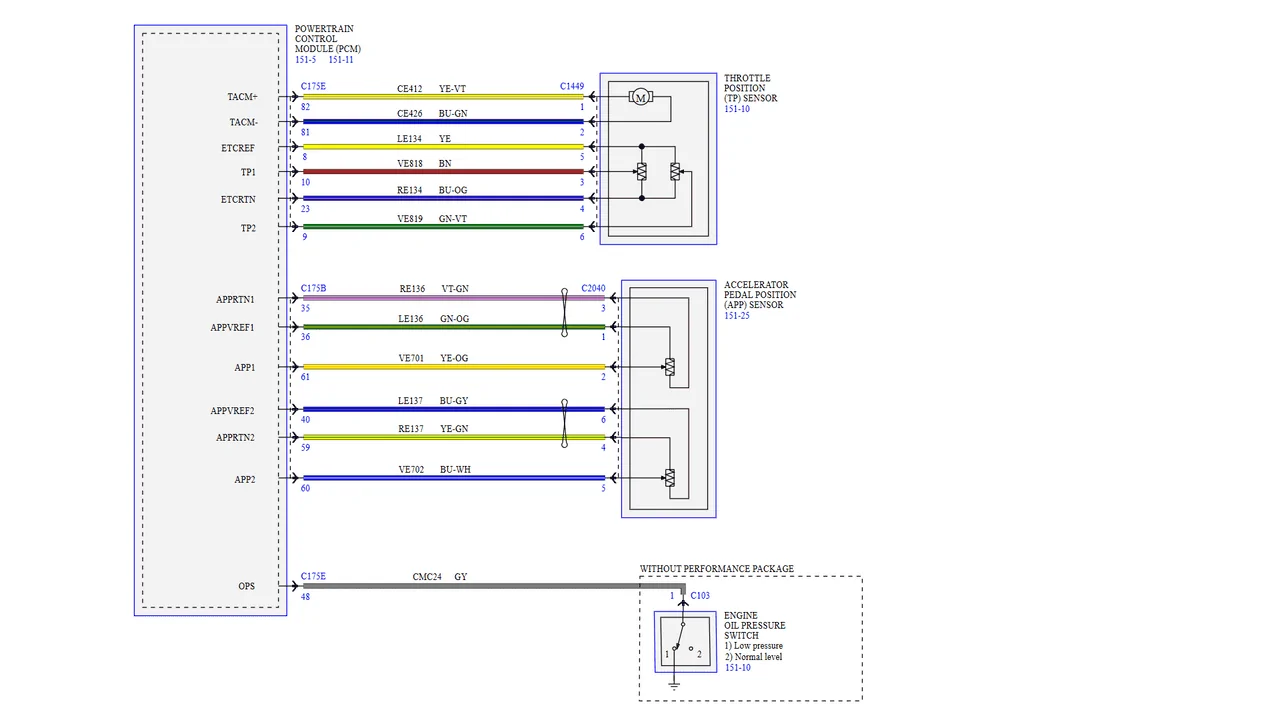Click the gray wire running from OPS

[494, 586]
